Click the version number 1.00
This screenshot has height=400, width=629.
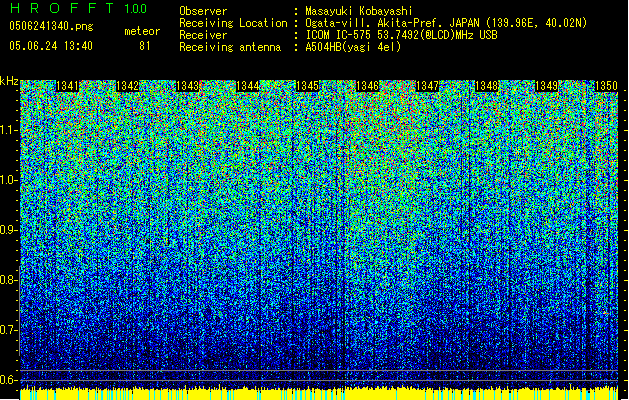(x=135, y=9)
